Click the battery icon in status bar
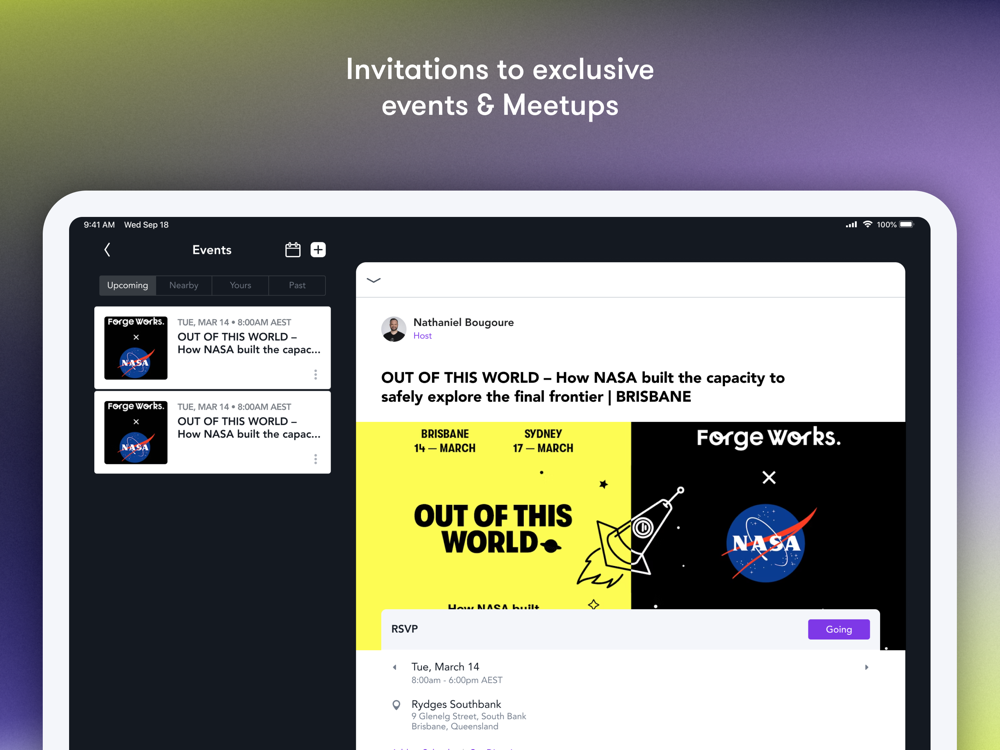 pos(906,224)
